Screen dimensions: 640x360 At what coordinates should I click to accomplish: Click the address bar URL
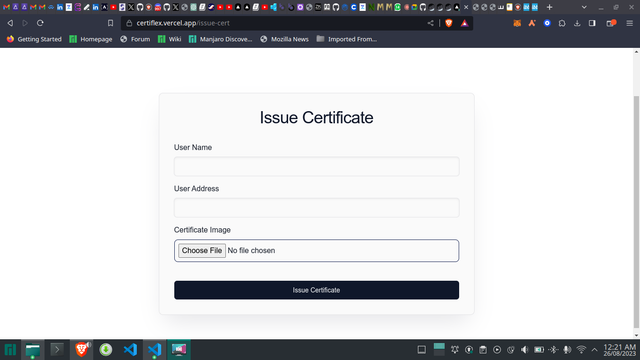click(x=183, y=23)
